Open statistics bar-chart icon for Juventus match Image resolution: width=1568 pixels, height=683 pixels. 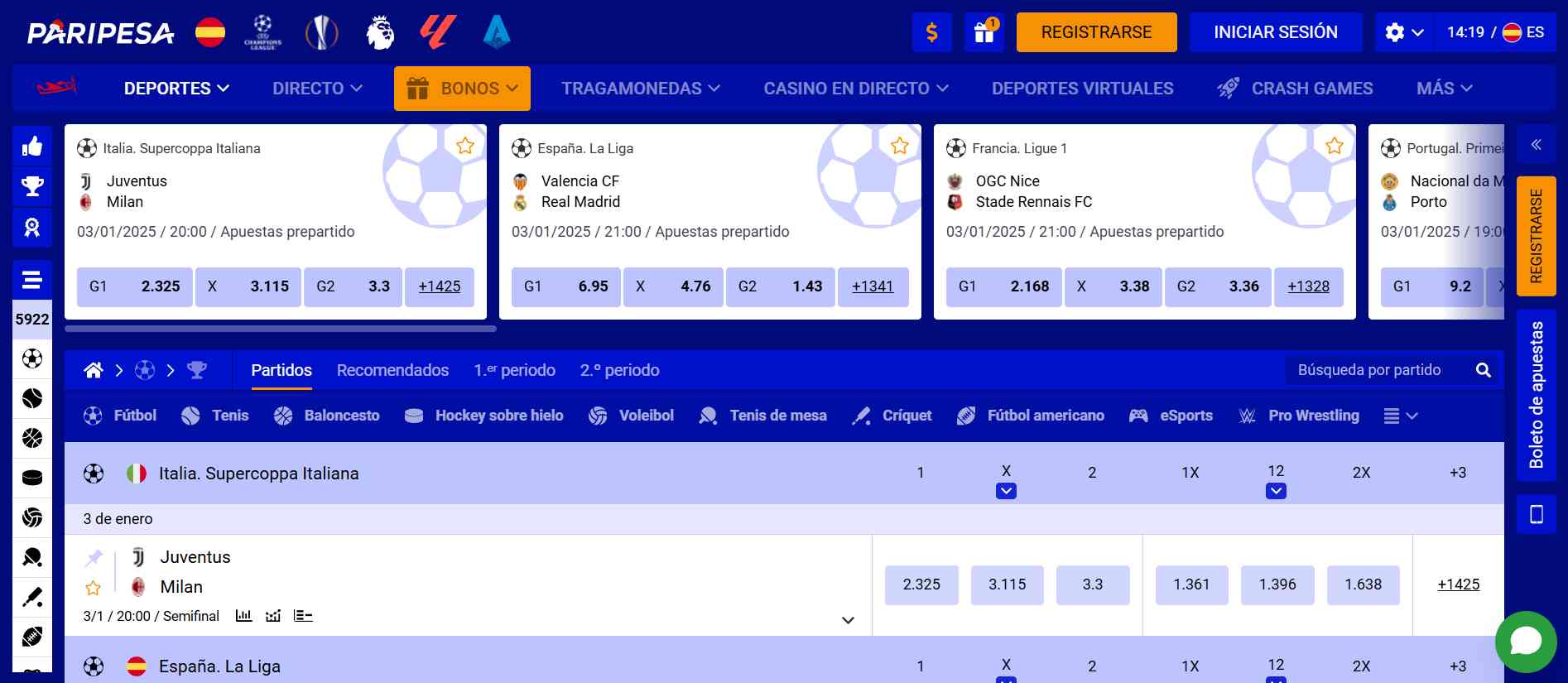[x=243, y=615]
